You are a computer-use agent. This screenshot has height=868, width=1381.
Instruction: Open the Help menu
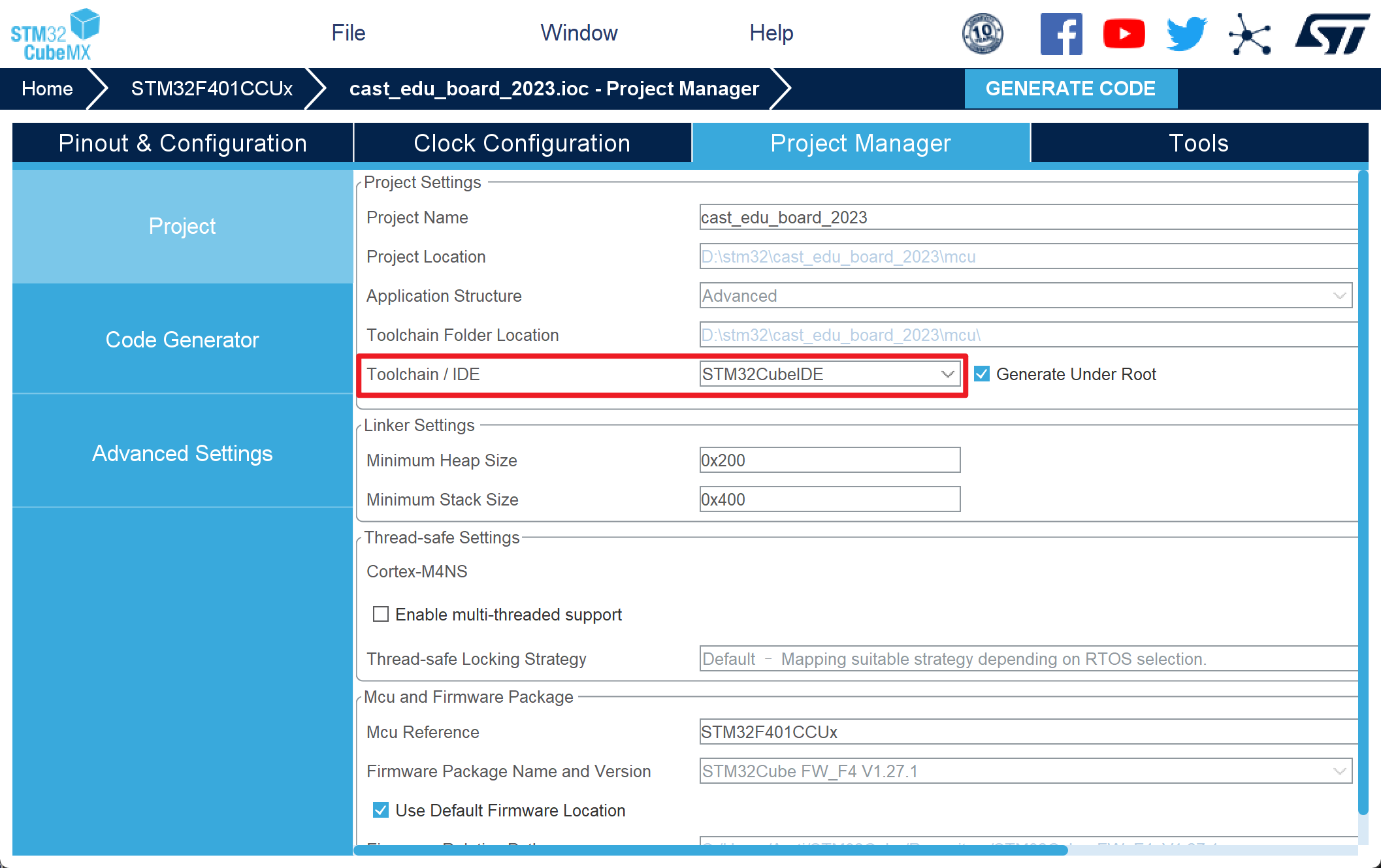coord(771,33)
